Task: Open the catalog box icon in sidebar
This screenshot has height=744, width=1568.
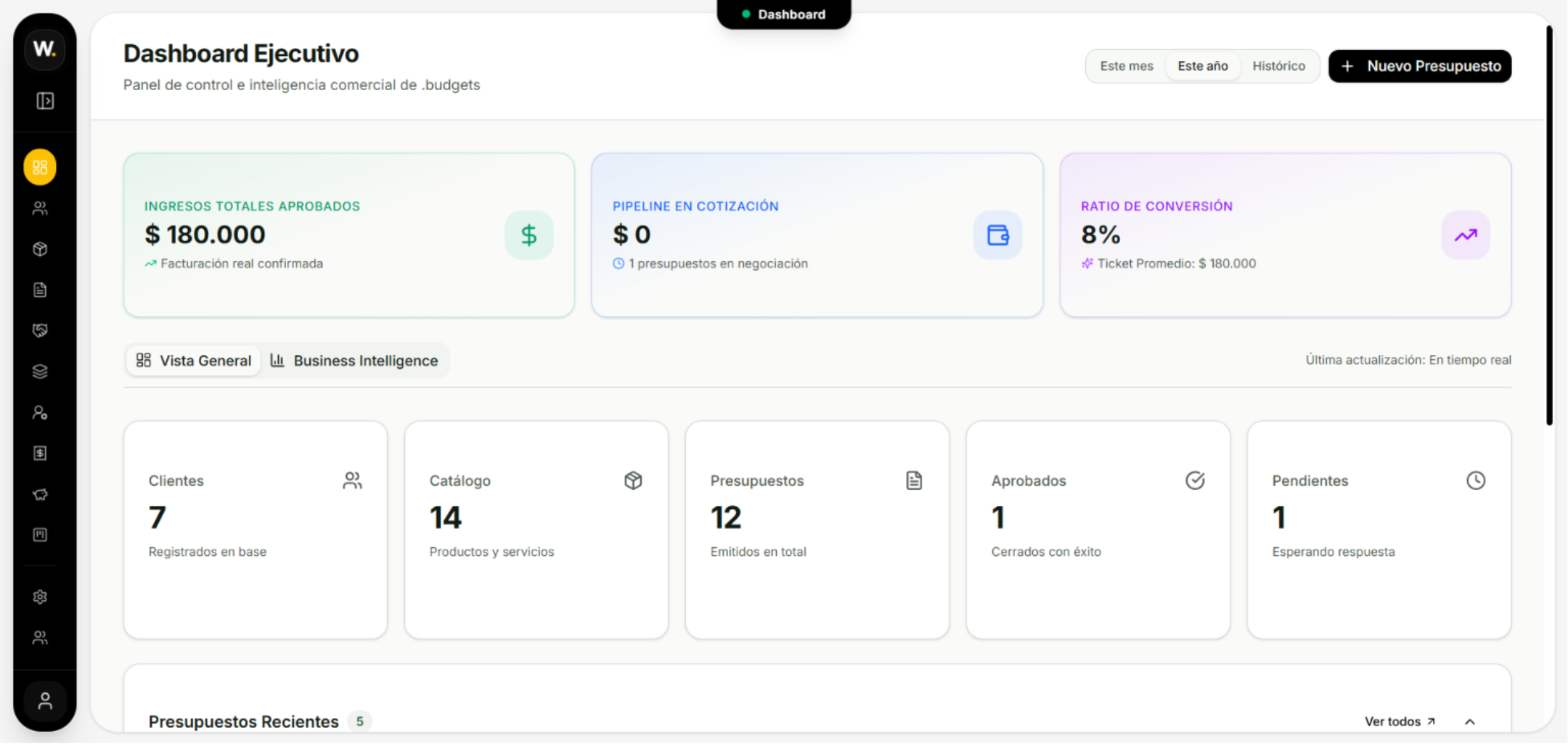Action: [x=40, y=249]
